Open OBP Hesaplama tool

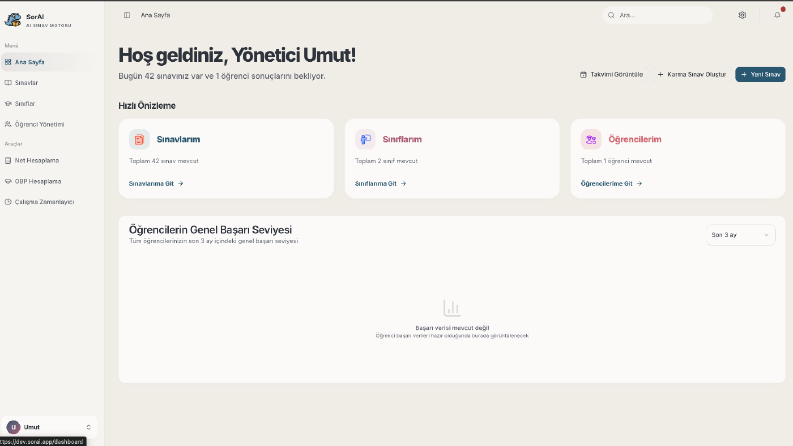point(48,182)
